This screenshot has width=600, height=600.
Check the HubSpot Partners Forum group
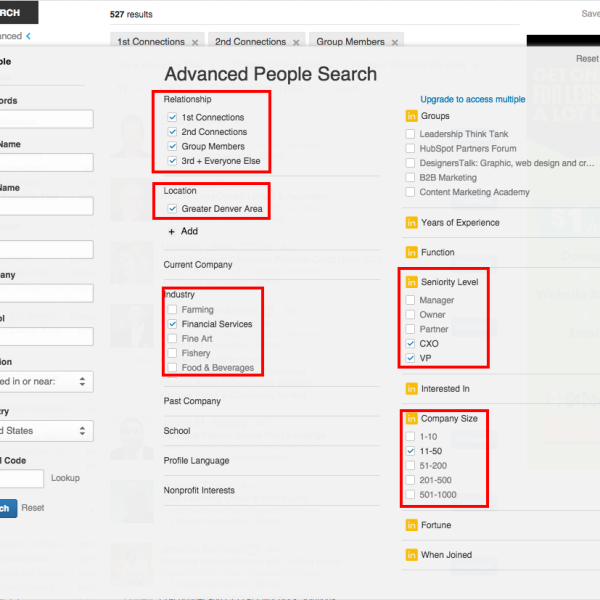click(x=410, y=148)
